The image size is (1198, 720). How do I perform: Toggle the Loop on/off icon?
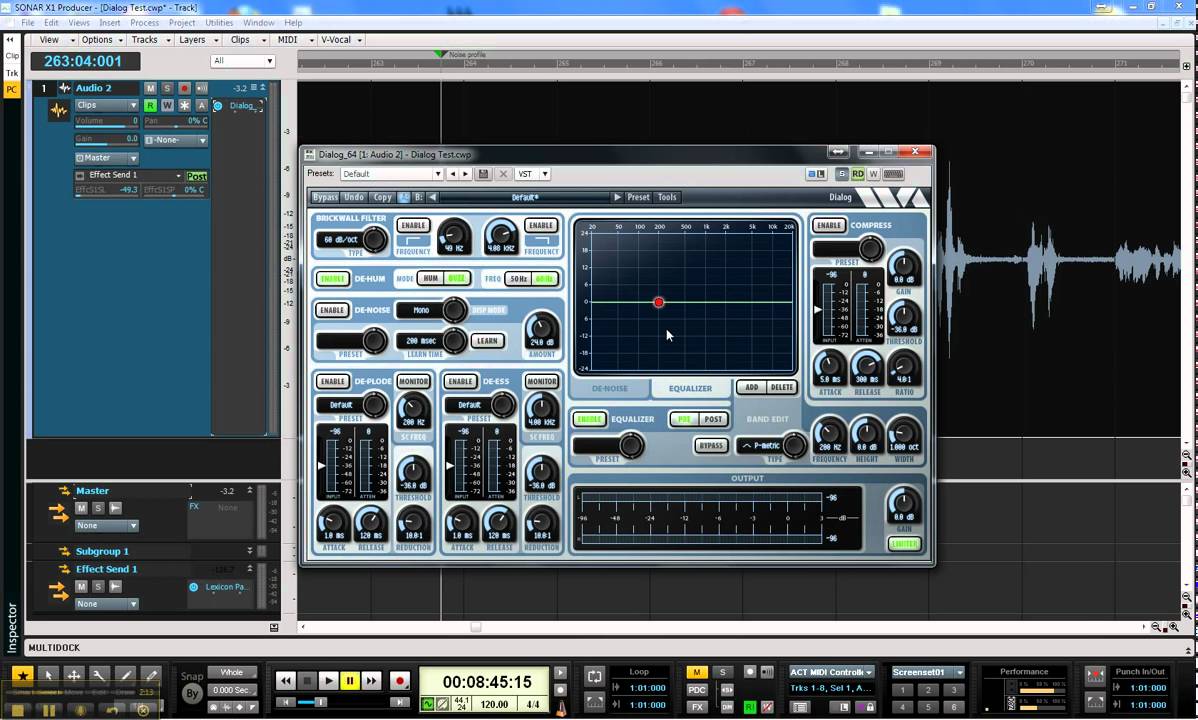(594, 676)
